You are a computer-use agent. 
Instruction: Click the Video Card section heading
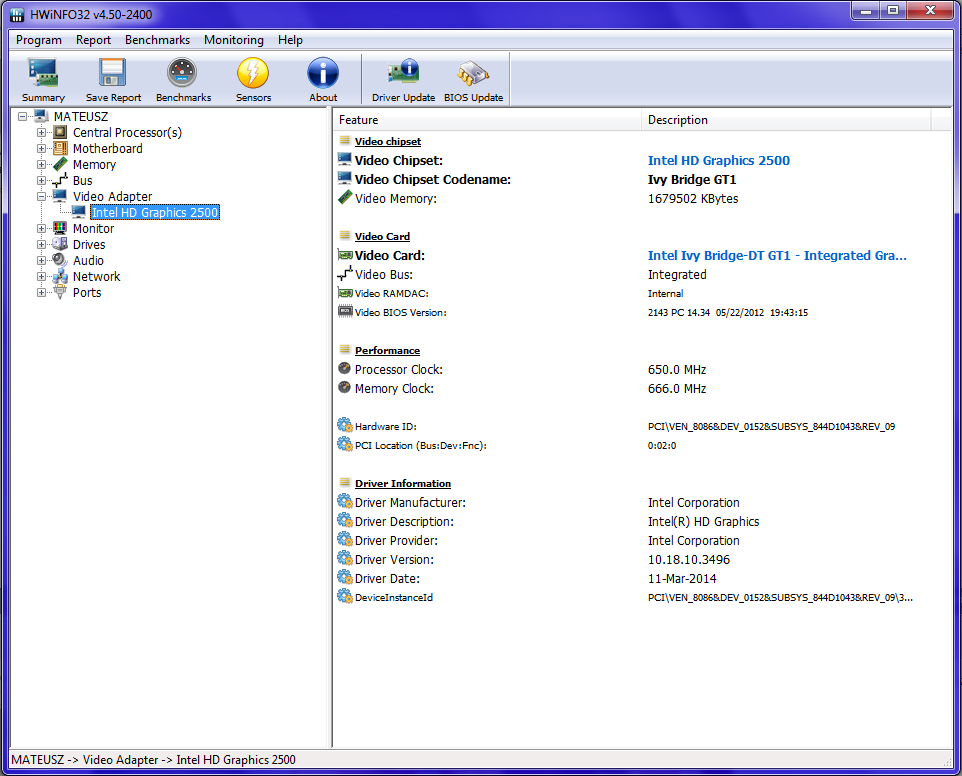(382, 236)
